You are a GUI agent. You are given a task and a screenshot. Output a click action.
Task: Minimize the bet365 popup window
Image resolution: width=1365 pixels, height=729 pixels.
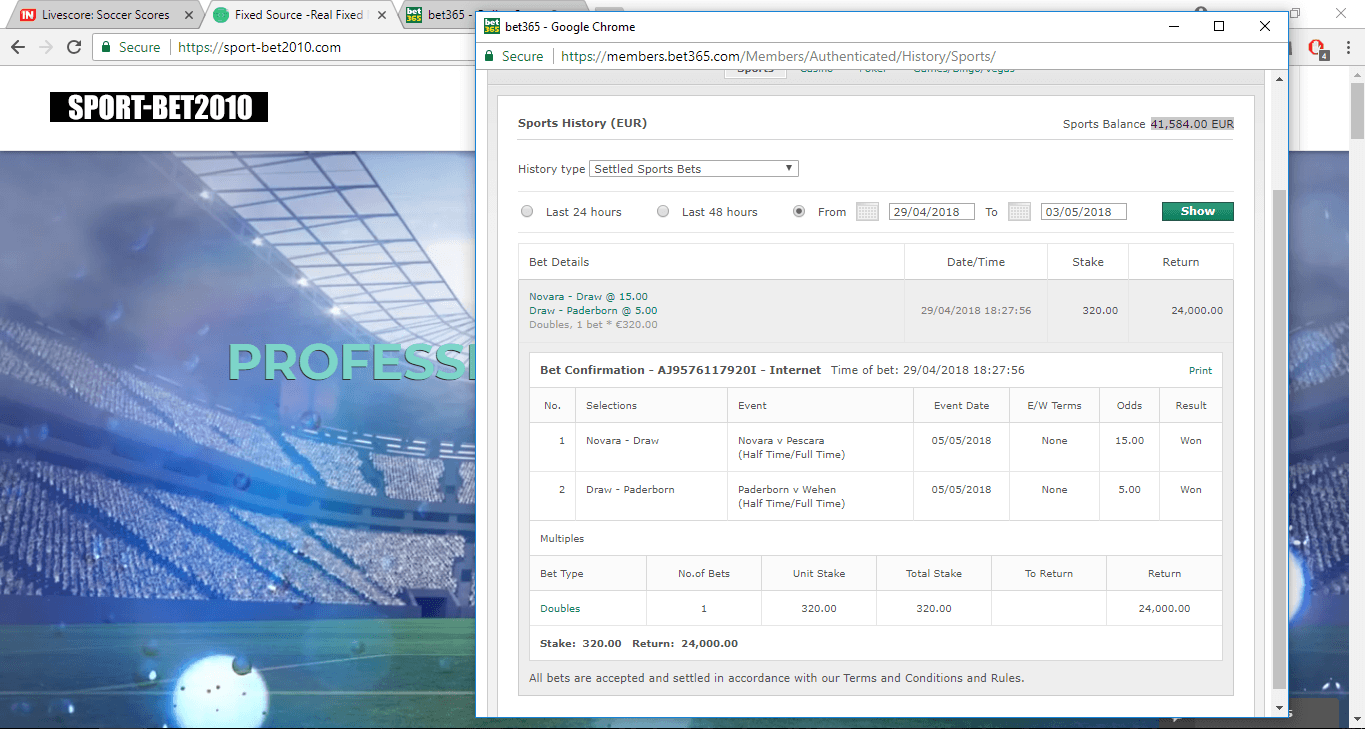tap(1173, 27)
